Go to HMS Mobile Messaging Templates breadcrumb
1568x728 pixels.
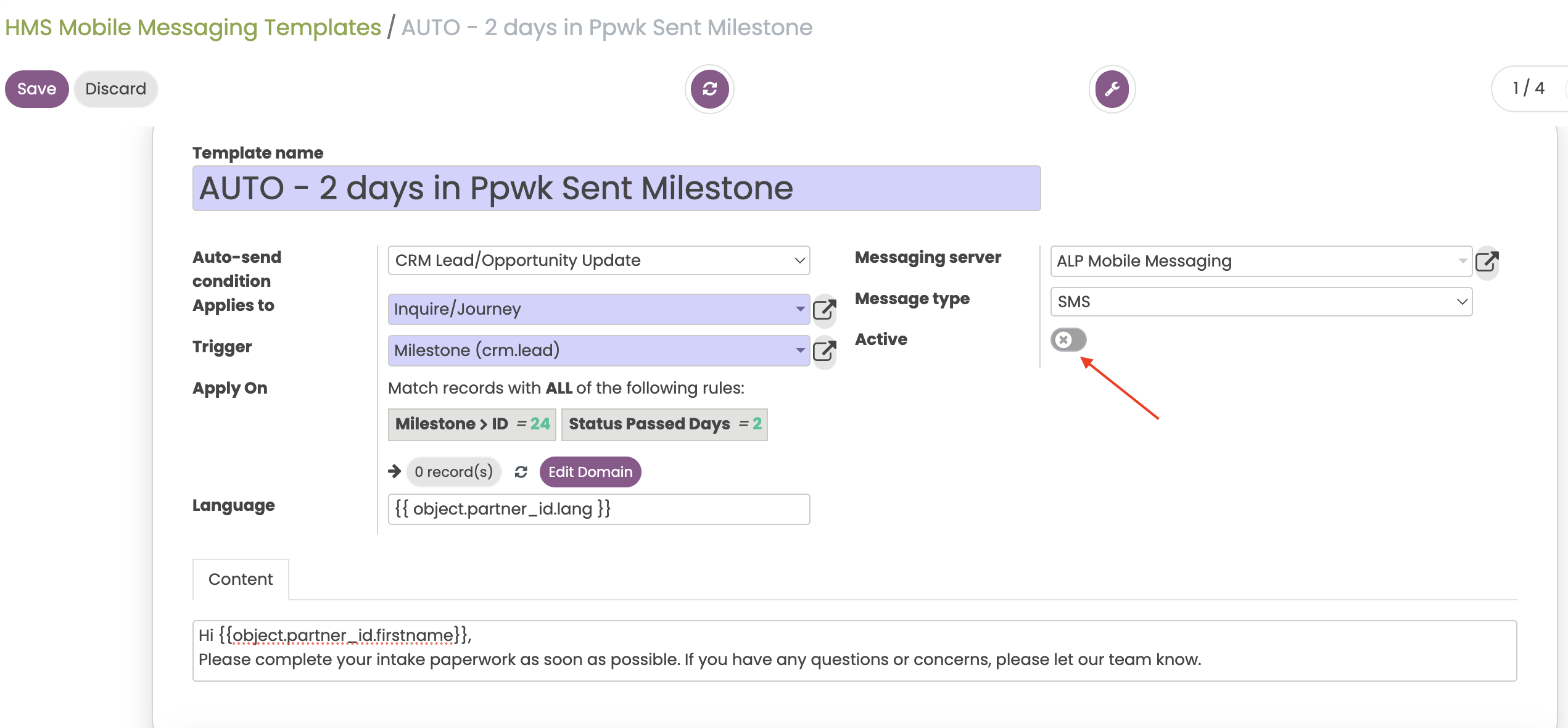tap(193, 28)
